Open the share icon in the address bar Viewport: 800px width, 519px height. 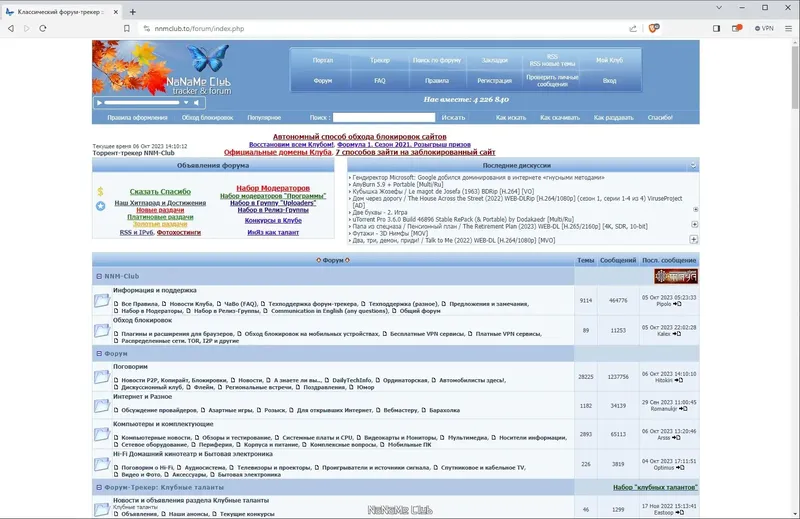(633, 29)
